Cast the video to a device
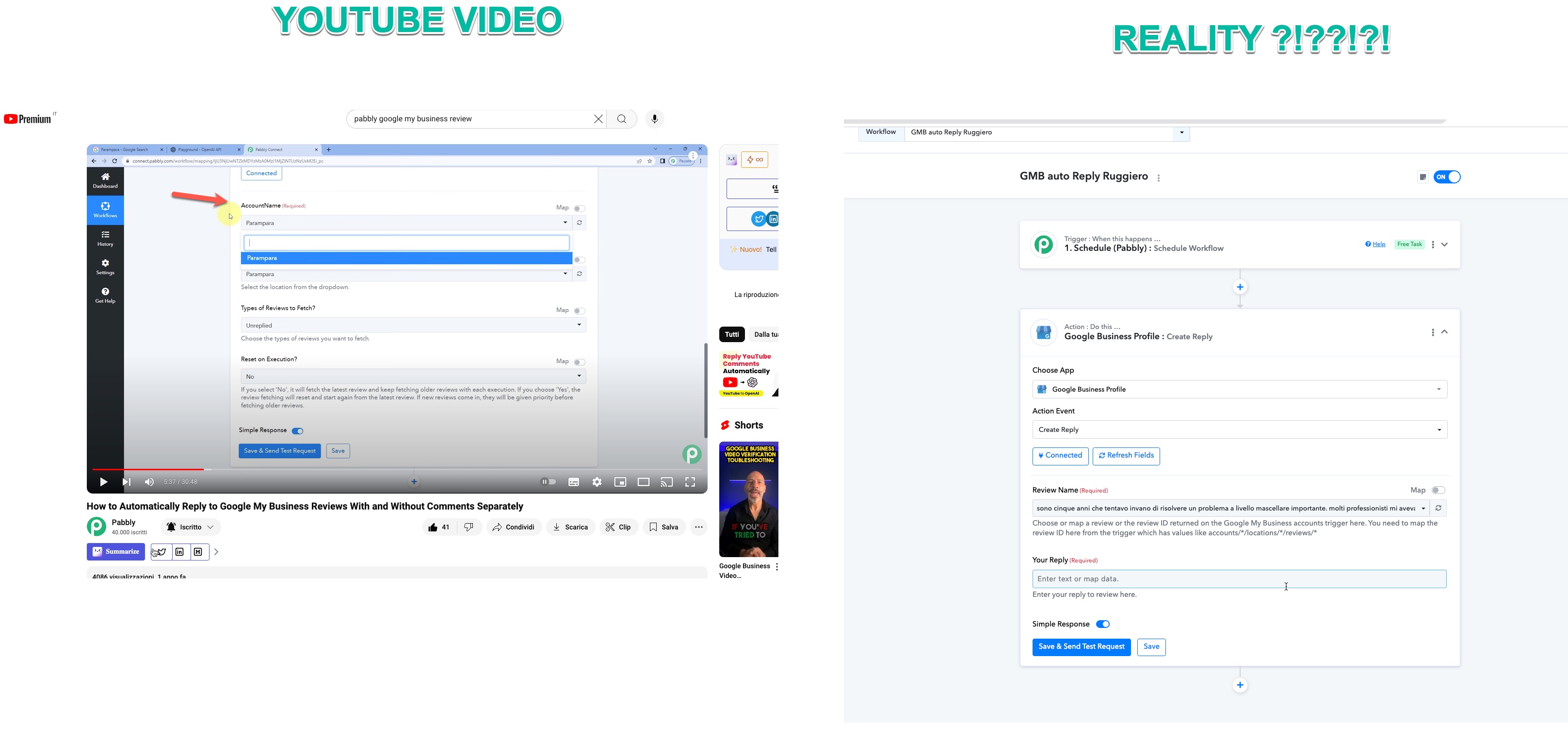This screenshot has height=742, width=1568. (x=666, y=482)
